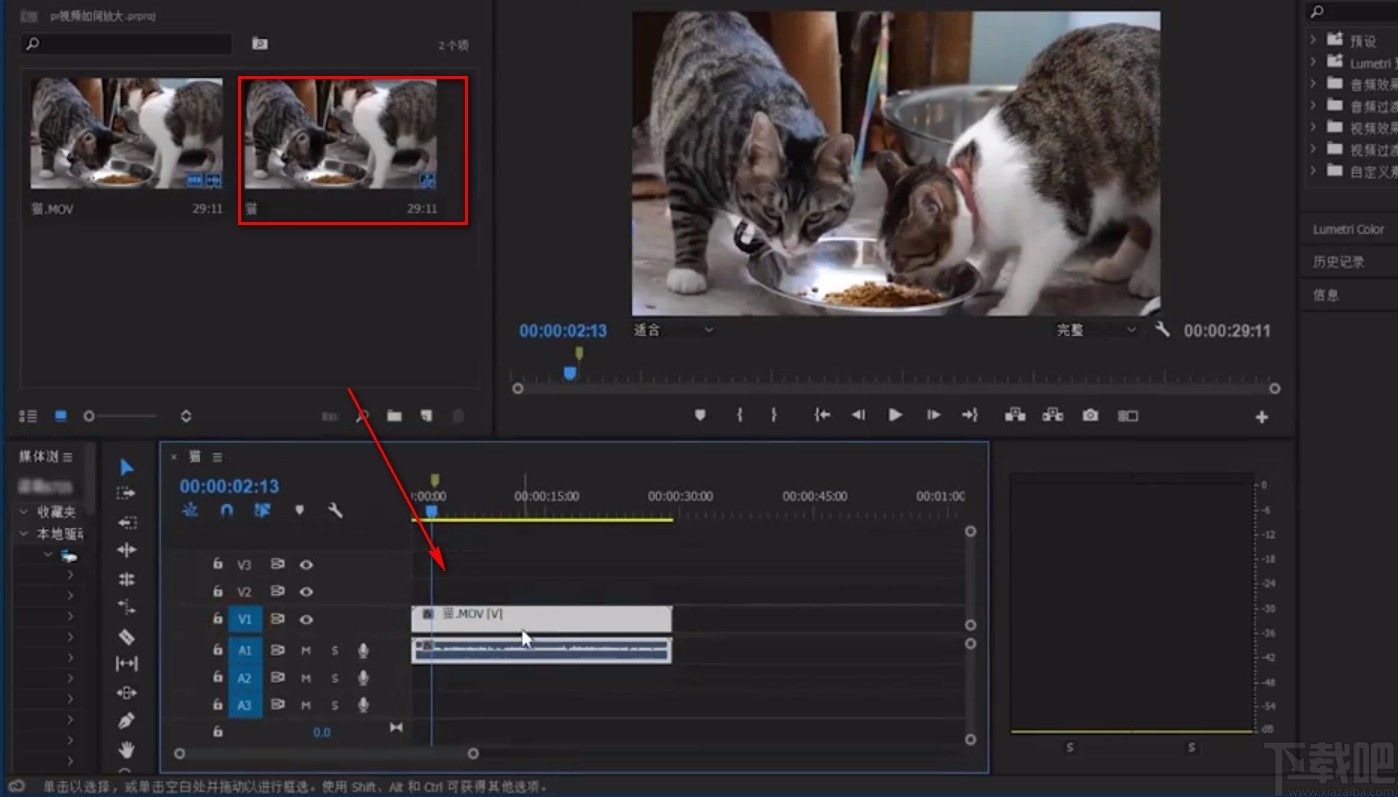Expand the 预设 effects folder
Viewport: 1398px width, 797px height.
point(1313,40)
